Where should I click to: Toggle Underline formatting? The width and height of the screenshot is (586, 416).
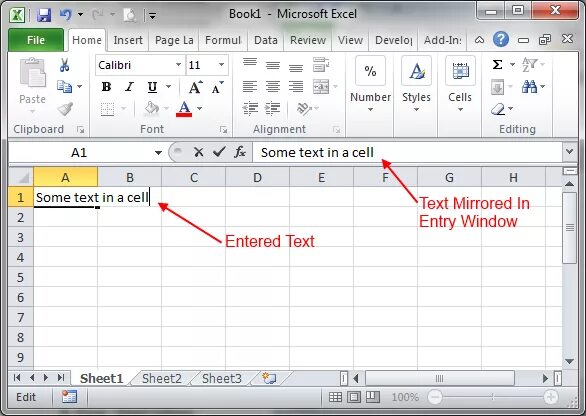[x=152, y=87]
